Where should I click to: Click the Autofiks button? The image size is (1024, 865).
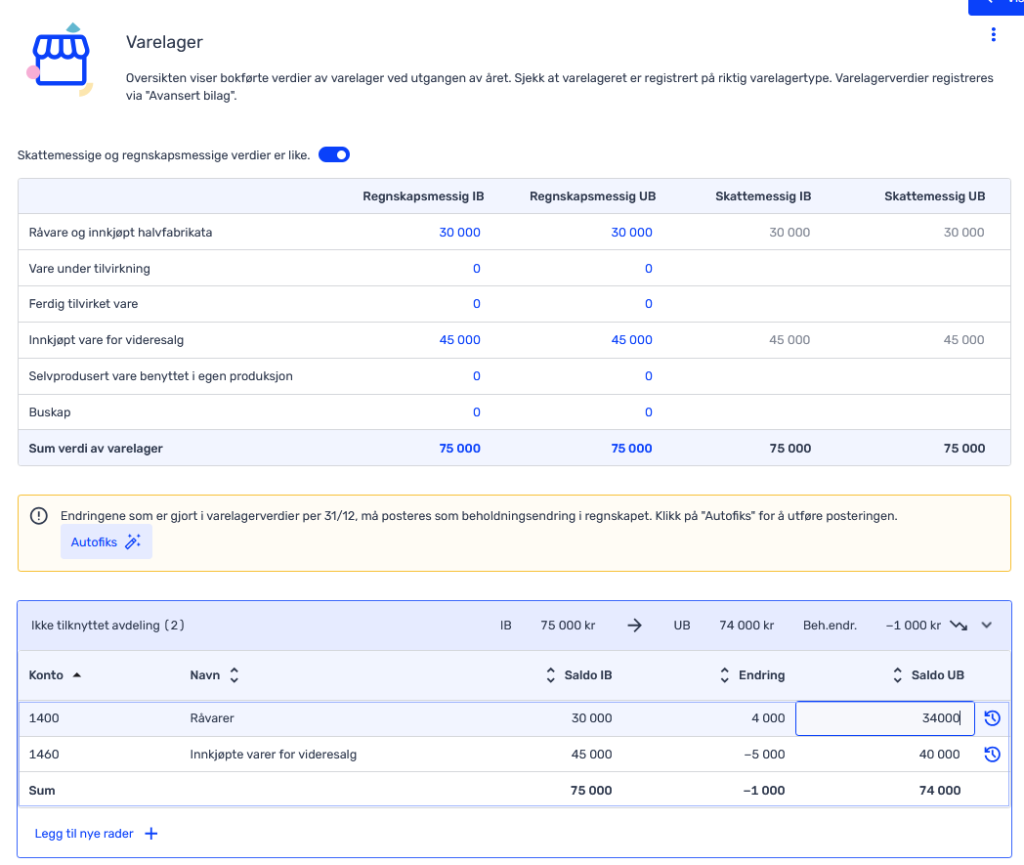(x=106, y=542)
